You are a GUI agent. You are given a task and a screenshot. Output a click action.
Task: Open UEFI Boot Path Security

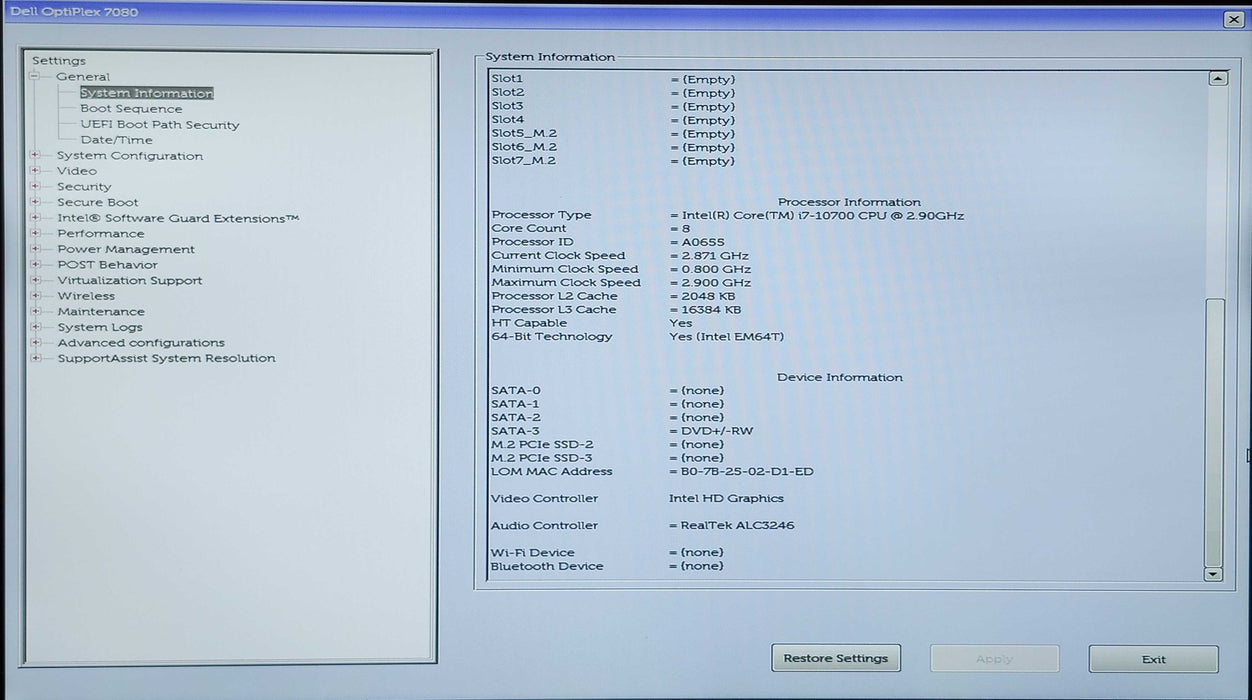pos(160,125)
